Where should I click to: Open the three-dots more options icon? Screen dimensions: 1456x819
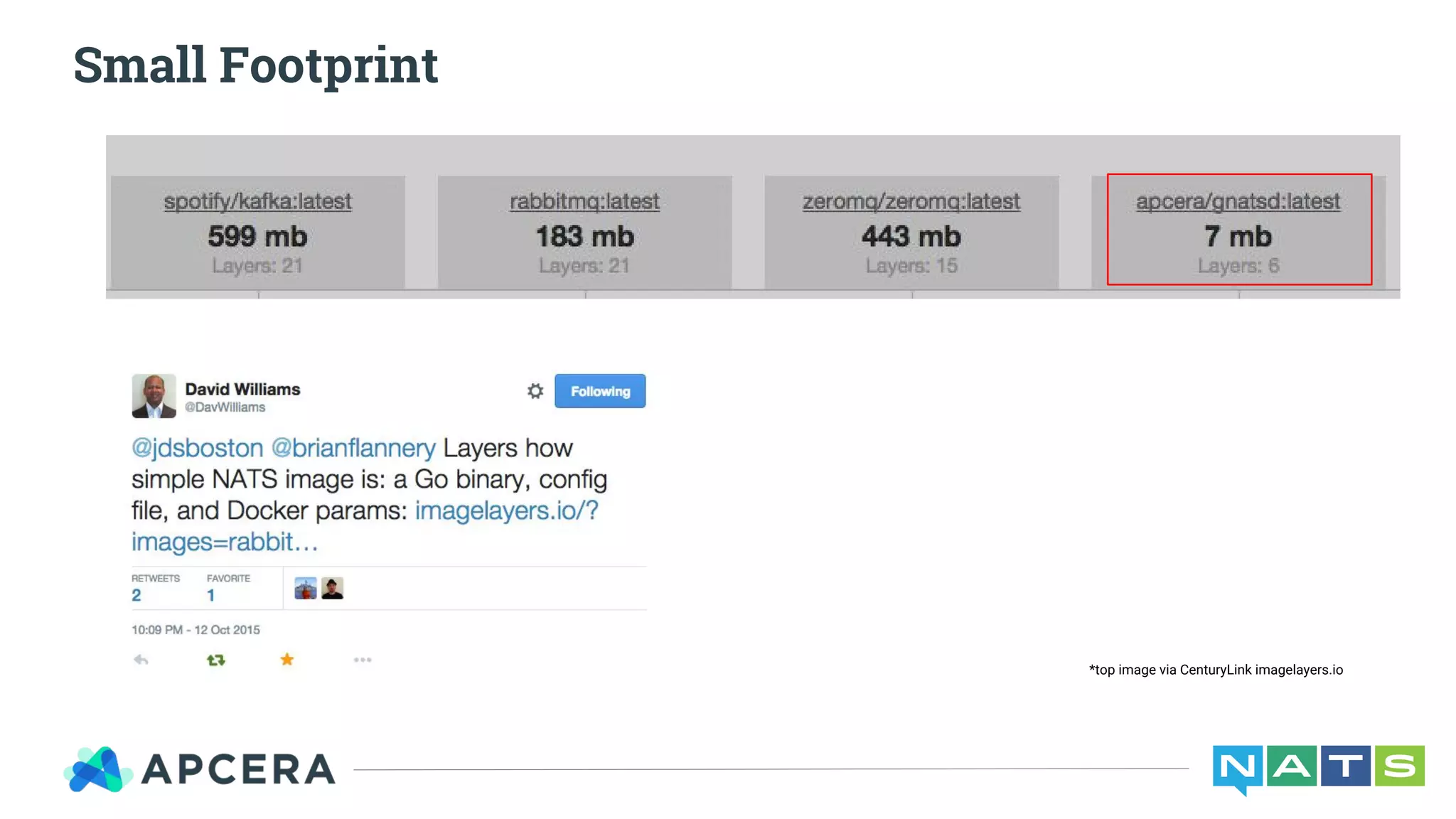click(363, 660)
